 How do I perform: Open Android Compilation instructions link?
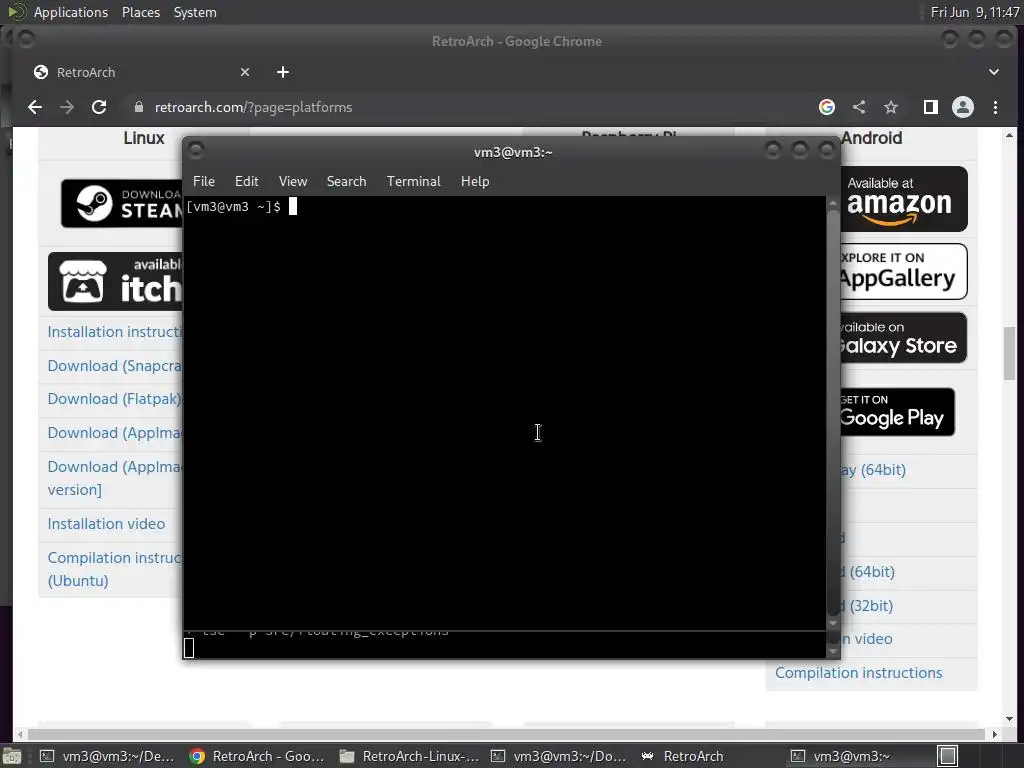[858, 673]
